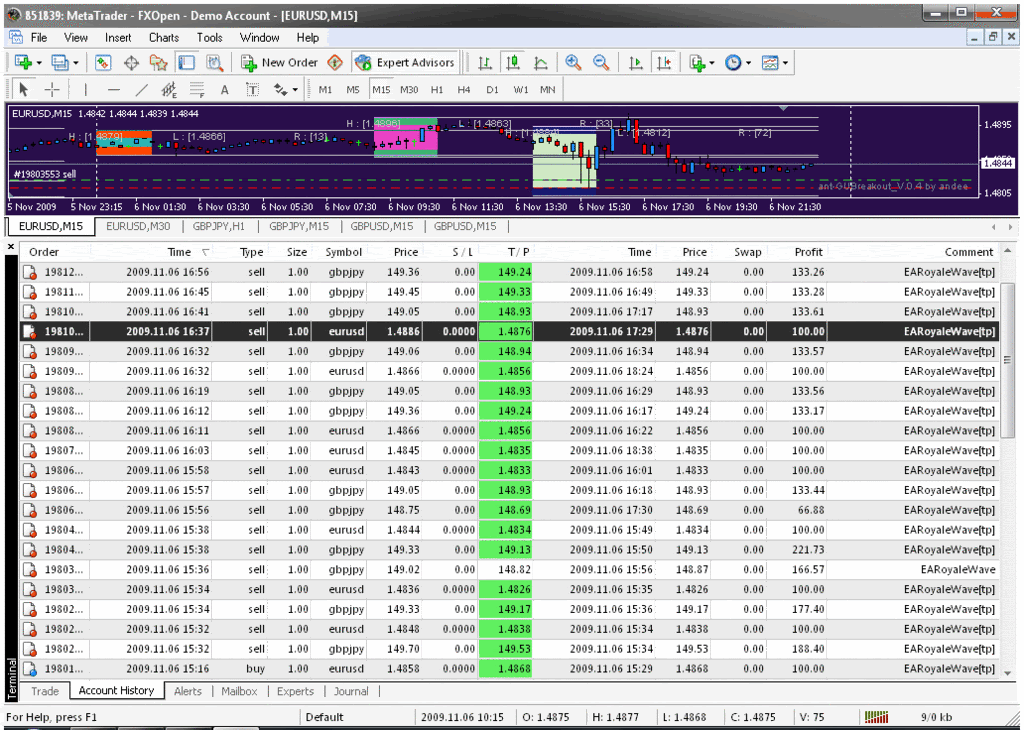Open the File menu

pyautogui.click(x=39, y=38)
